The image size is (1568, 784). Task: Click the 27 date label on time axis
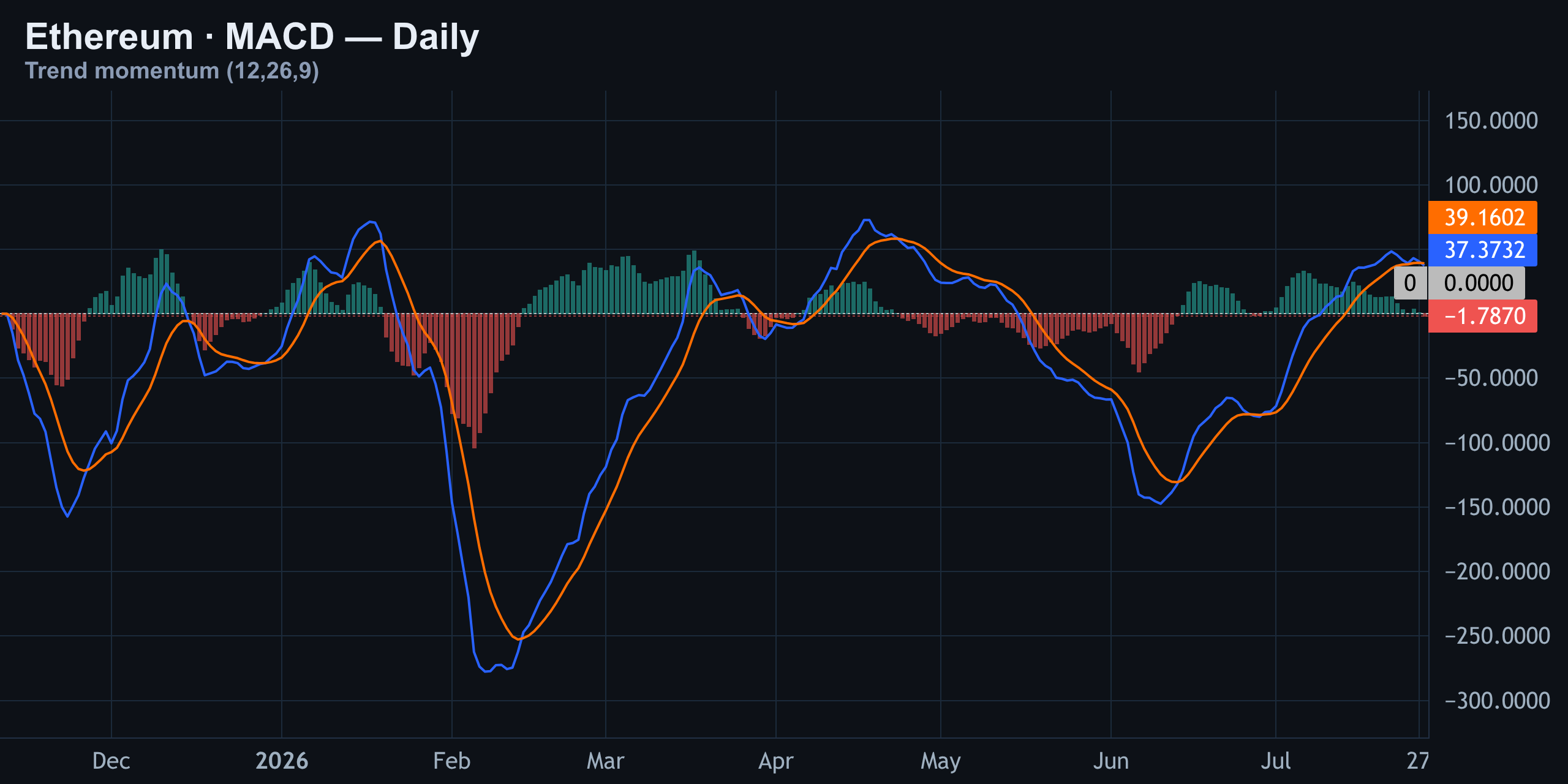point(1418,761)
